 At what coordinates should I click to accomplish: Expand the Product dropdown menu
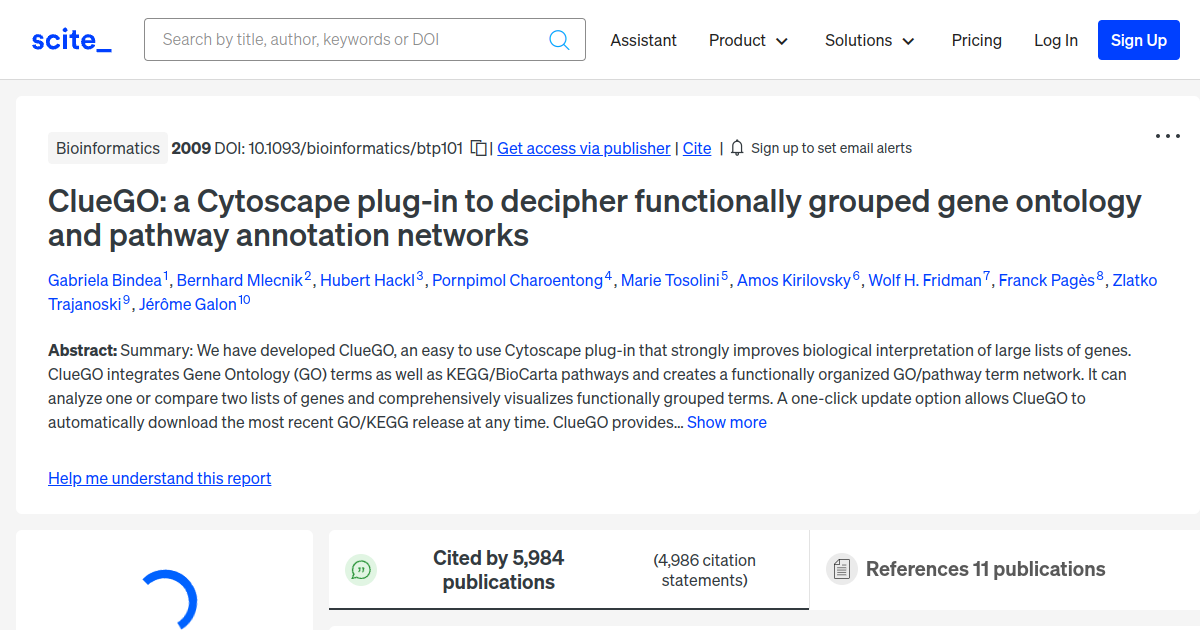coord(748,40)
